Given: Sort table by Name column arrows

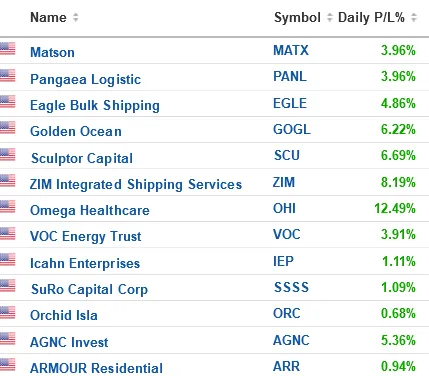Looking at the screenshot, I should pyautogui.click(x=76, y=17).
